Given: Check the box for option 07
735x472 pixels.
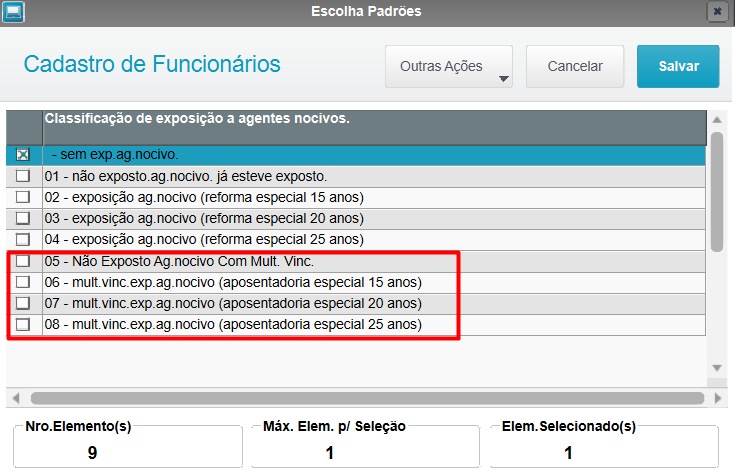Looking at the screenshot, I should click(x=22, y=303).
